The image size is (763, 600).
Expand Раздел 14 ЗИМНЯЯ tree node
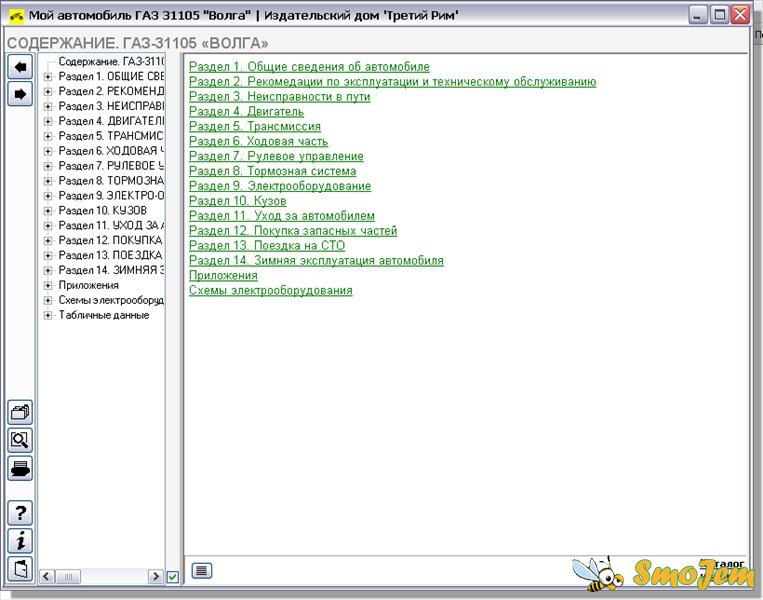[48, 270]
